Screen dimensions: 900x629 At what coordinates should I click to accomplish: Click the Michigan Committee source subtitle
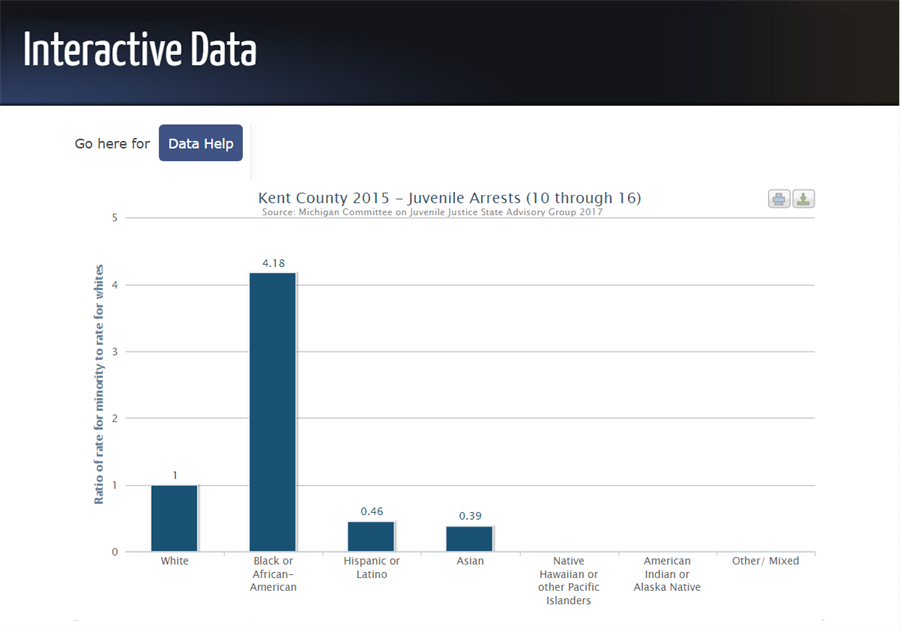click(x=432, y=212)
